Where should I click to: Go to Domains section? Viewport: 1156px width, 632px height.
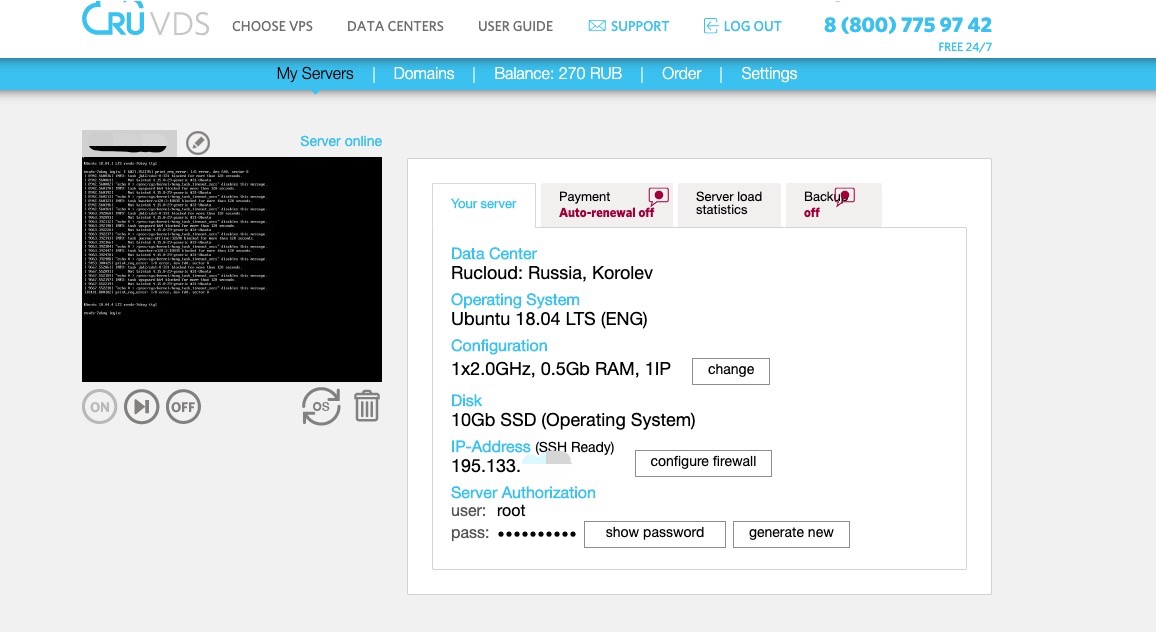click(424, 74)
